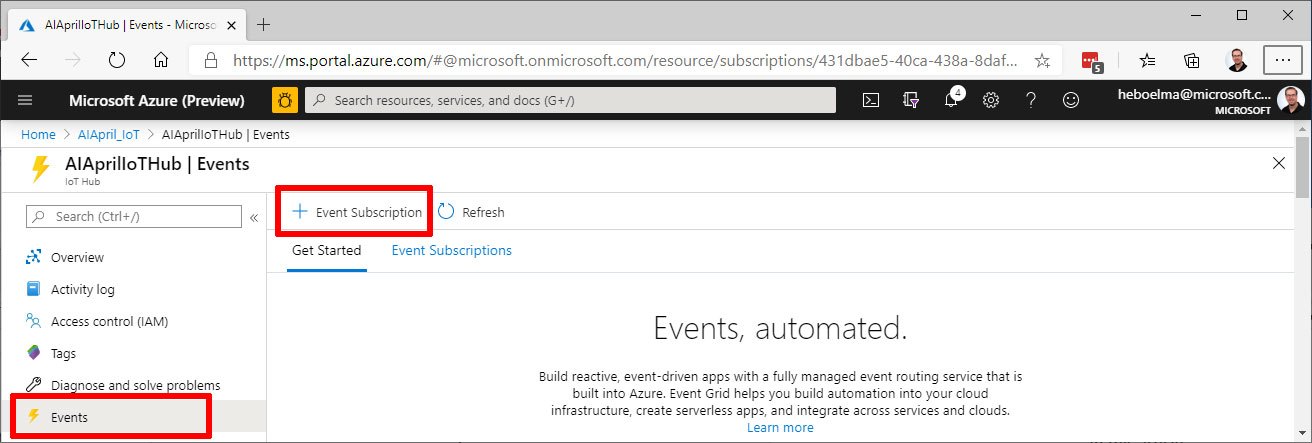Click AIAprilIoTHub | Events breadcrumb text

(225, 134)
